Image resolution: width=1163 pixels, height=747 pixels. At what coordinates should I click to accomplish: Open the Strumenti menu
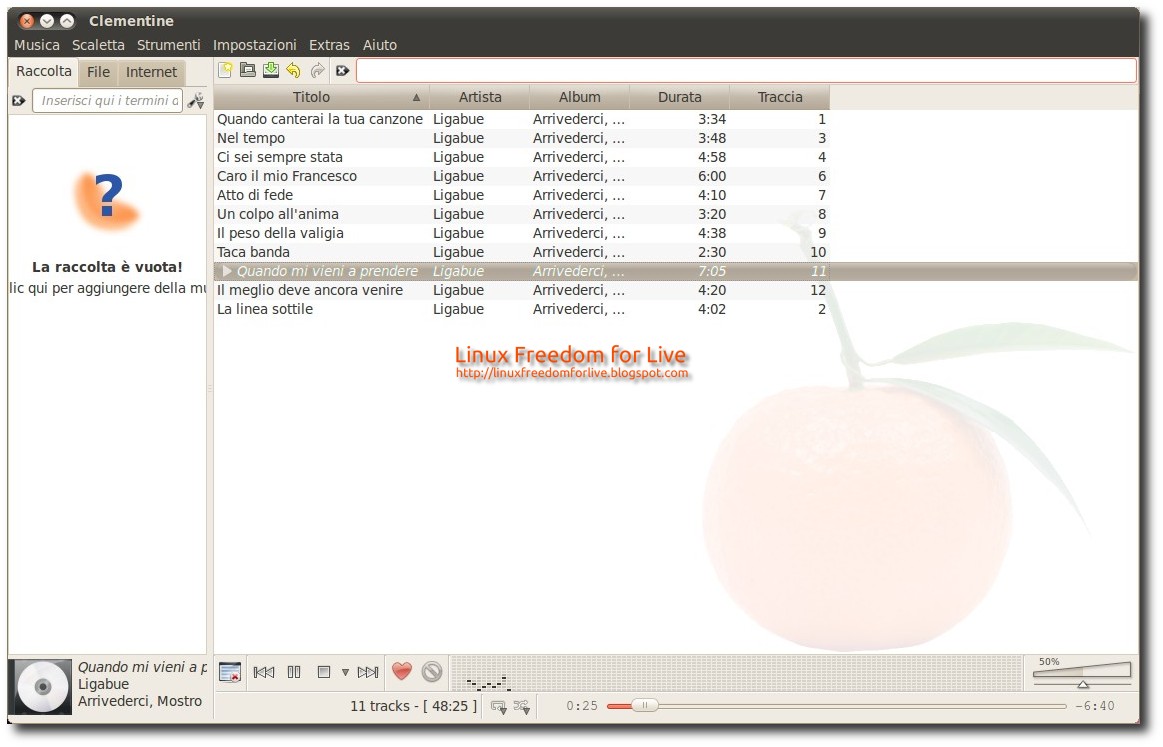coord(168,45)
